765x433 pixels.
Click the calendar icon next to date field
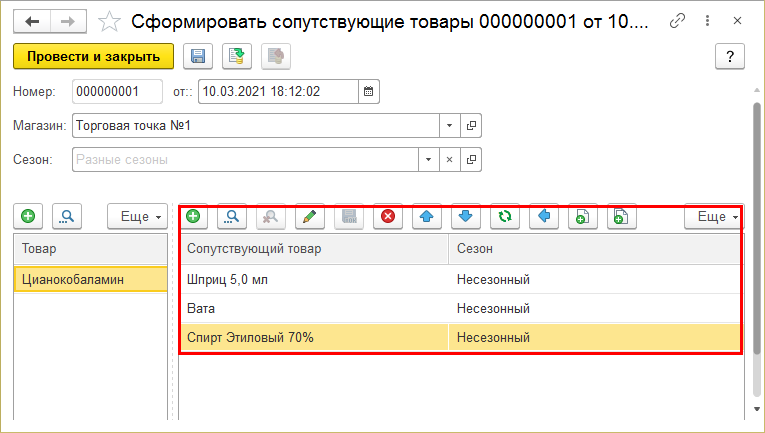tap(368, 92)
